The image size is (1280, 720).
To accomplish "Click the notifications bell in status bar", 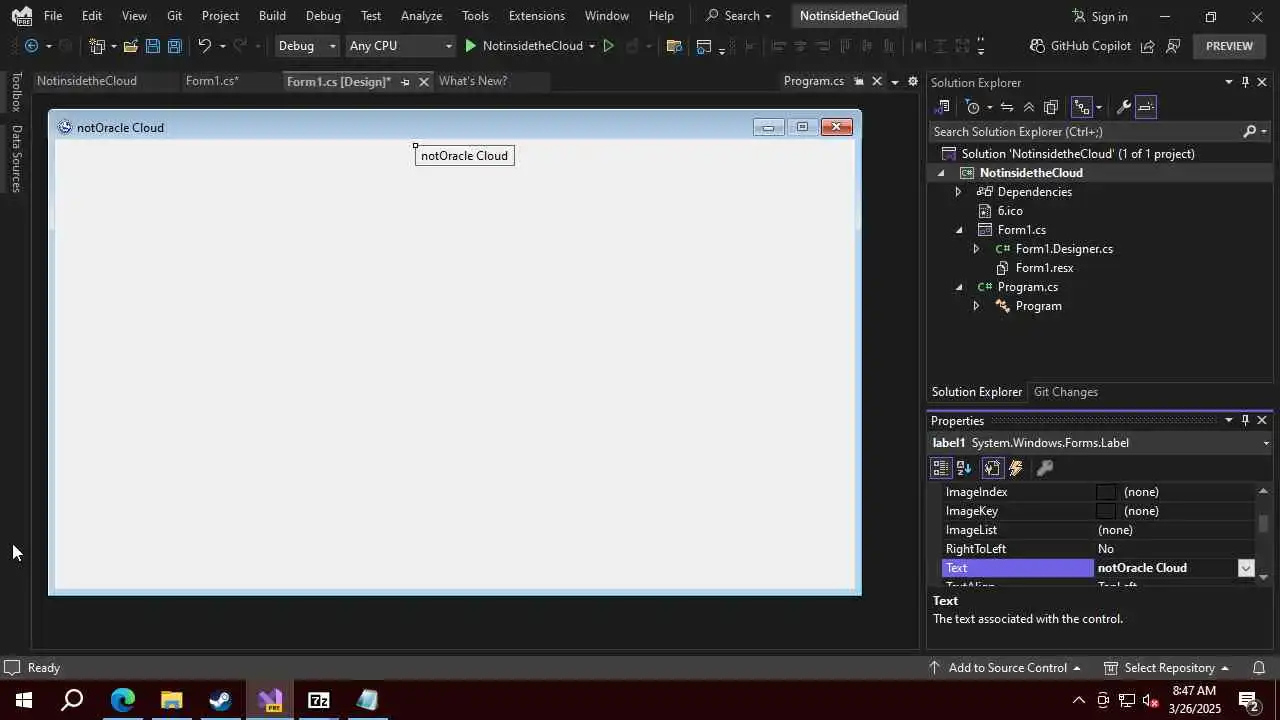I will click(1259, 668).
